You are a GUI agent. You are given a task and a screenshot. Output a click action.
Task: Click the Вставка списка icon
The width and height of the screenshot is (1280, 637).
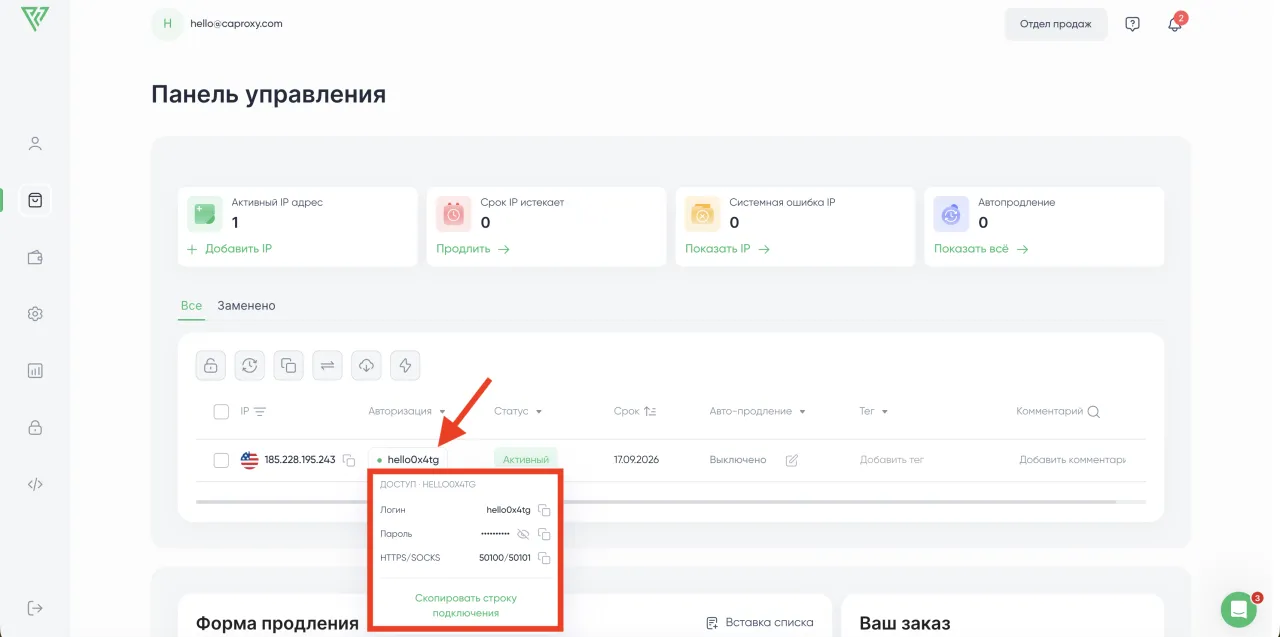click(x=712, y=623)
